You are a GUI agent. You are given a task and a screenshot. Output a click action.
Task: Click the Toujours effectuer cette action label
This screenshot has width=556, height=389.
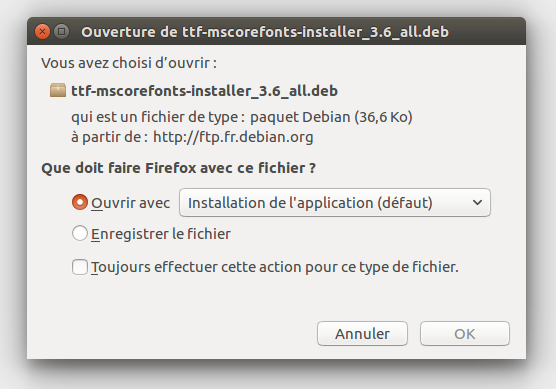pyautogui.click(x=275, y=267)
